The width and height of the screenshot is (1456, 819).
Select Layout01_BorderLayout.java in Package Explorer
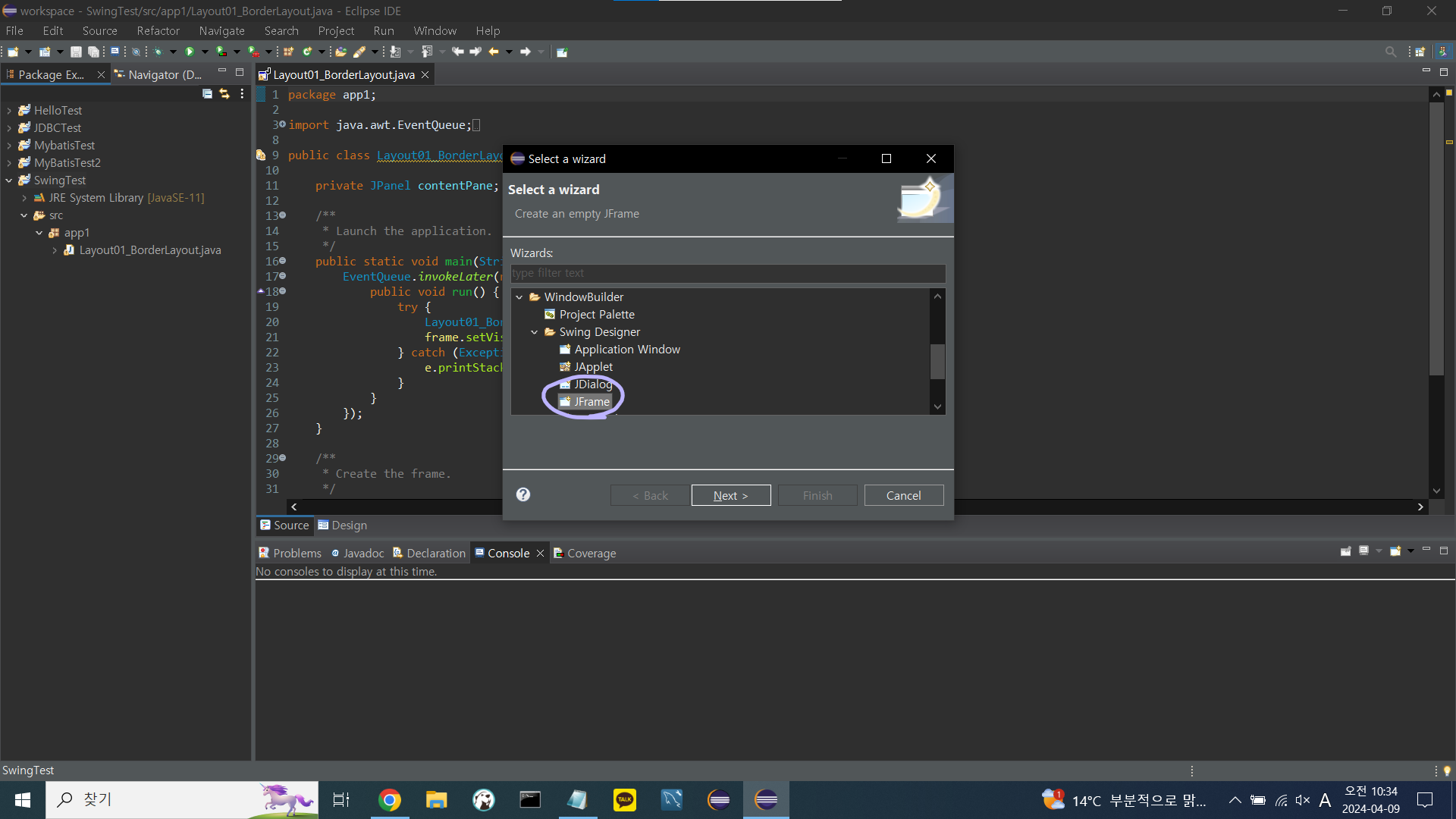click(x=143, y=250)
